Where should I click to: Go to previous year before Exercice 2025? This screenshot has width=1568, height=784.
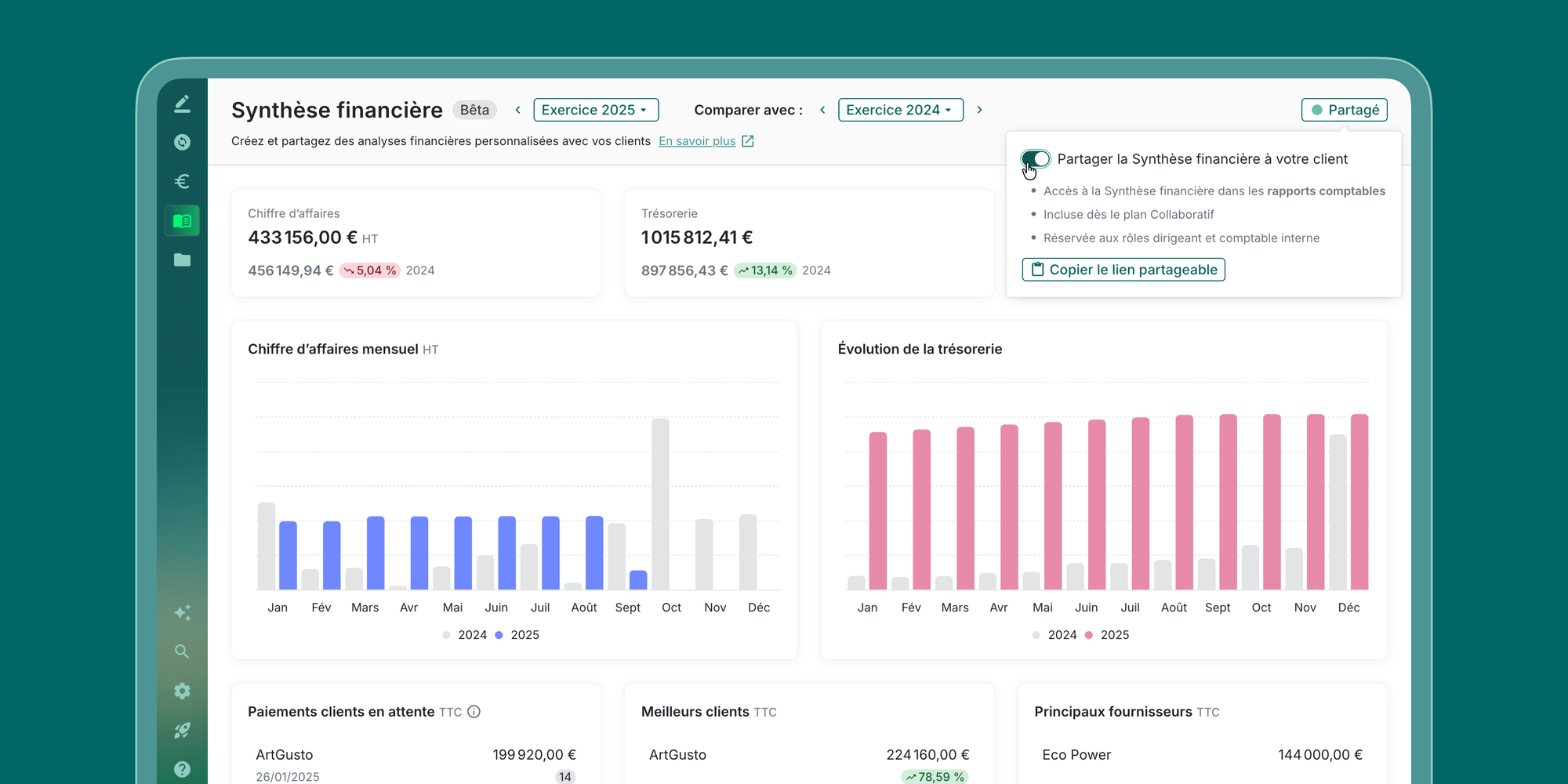pyautogui.click(x=517, y=110)
